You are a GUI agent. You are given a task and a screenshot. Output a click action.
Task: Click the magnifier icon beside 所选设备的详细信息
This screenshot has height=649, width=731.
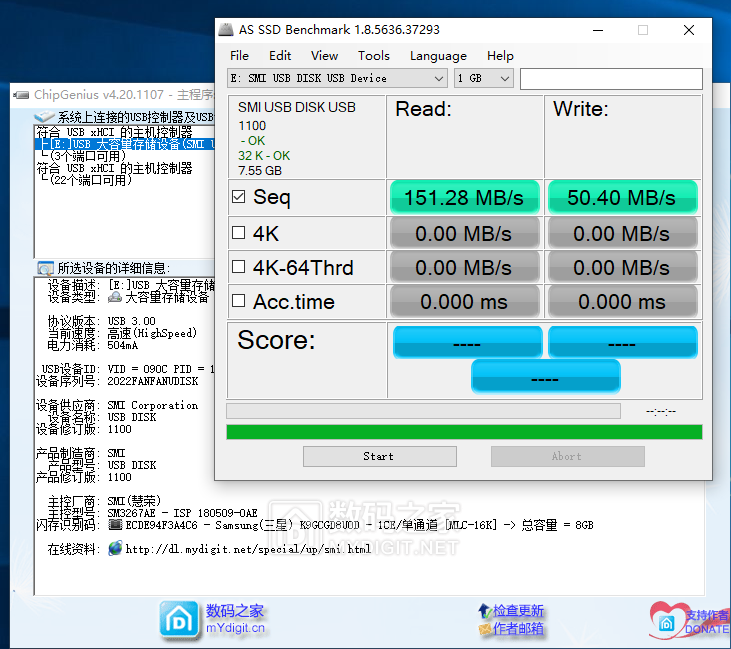(x=45, y=268)
